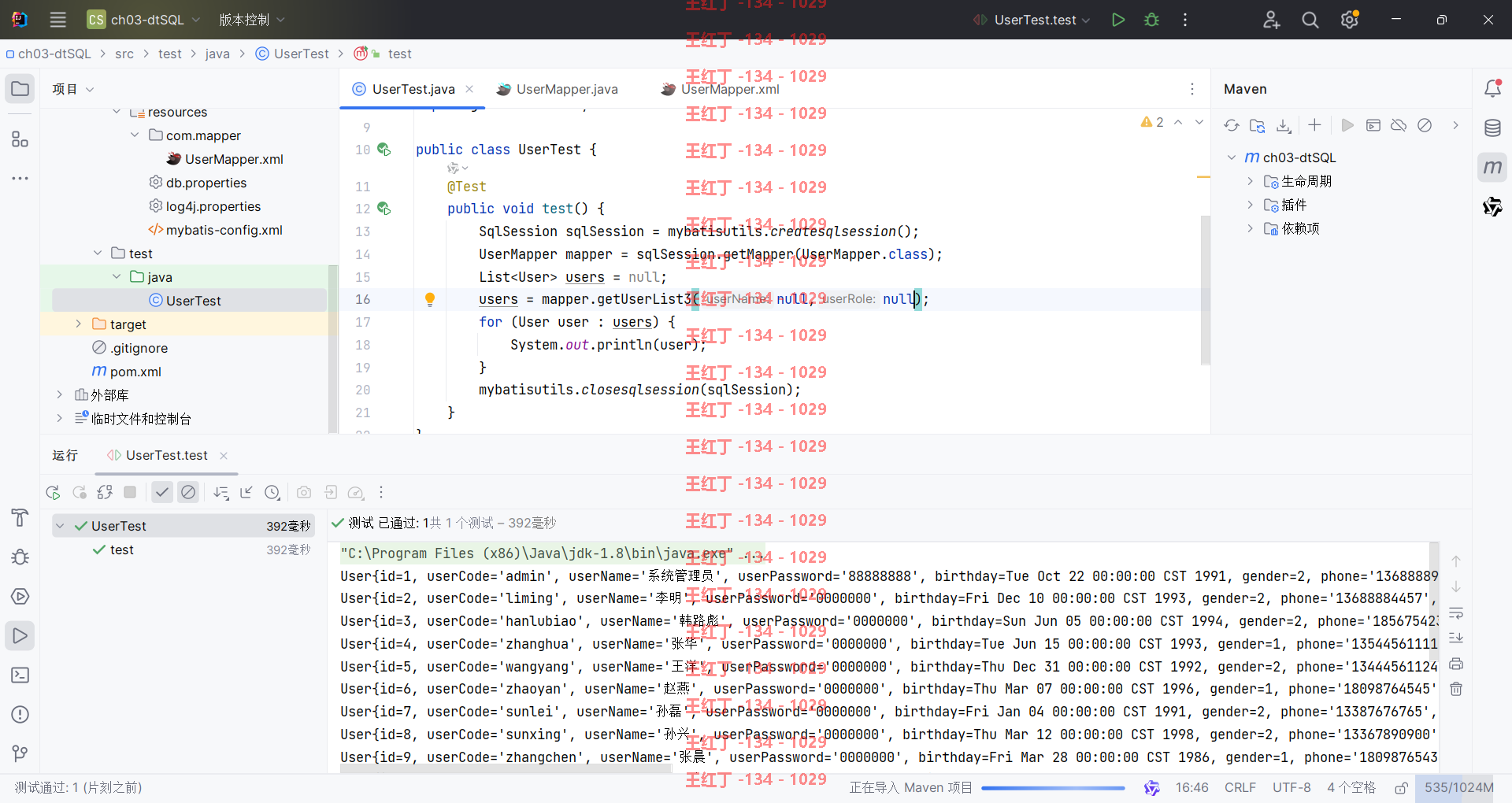Run UserTest.test with the green play button
1512x803 pixels.
(x=1117, y=20)
